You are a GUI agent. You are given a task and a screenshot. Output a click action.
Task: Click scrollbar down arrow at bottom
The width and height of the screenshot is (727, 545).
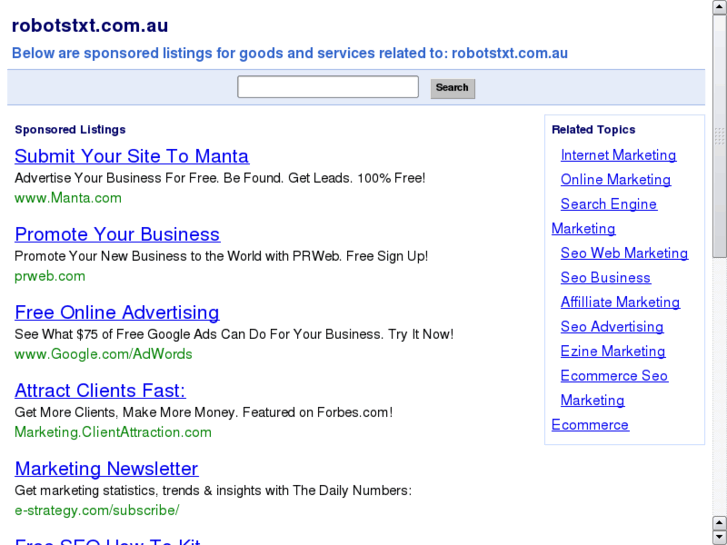pyautogui.click(x=720, y=537)
